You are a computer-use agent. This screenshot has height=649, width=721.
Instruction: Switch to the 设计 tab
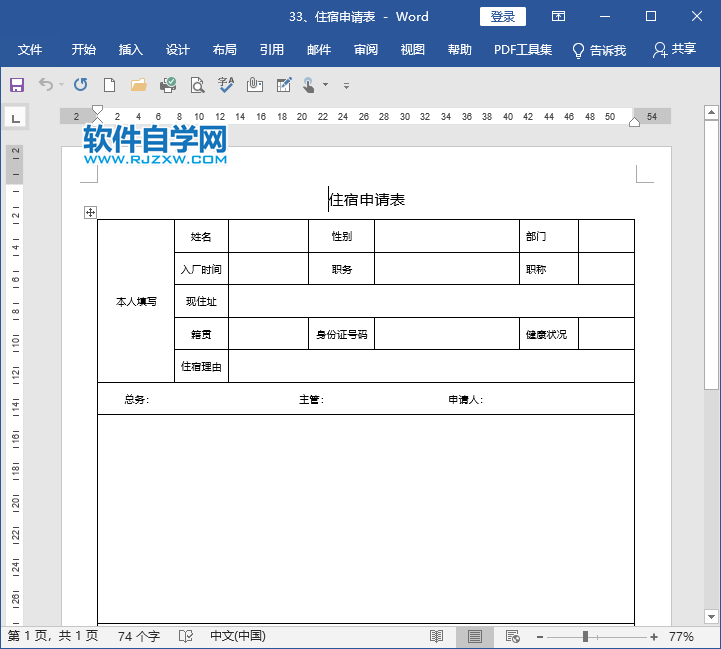178,49
